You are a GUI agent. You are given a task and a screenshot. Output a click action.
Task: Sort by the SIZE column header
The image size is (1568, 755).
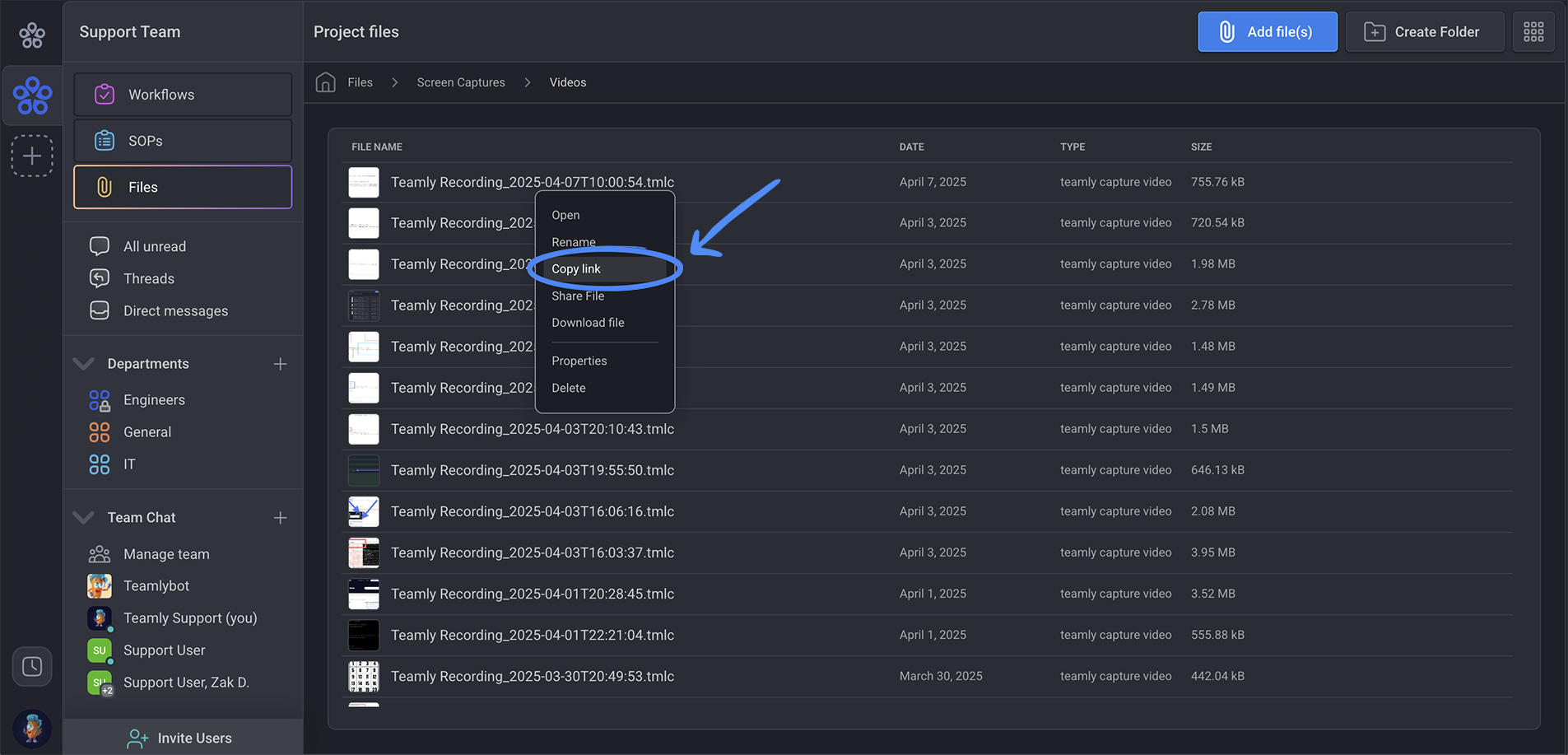point(1201,147)
